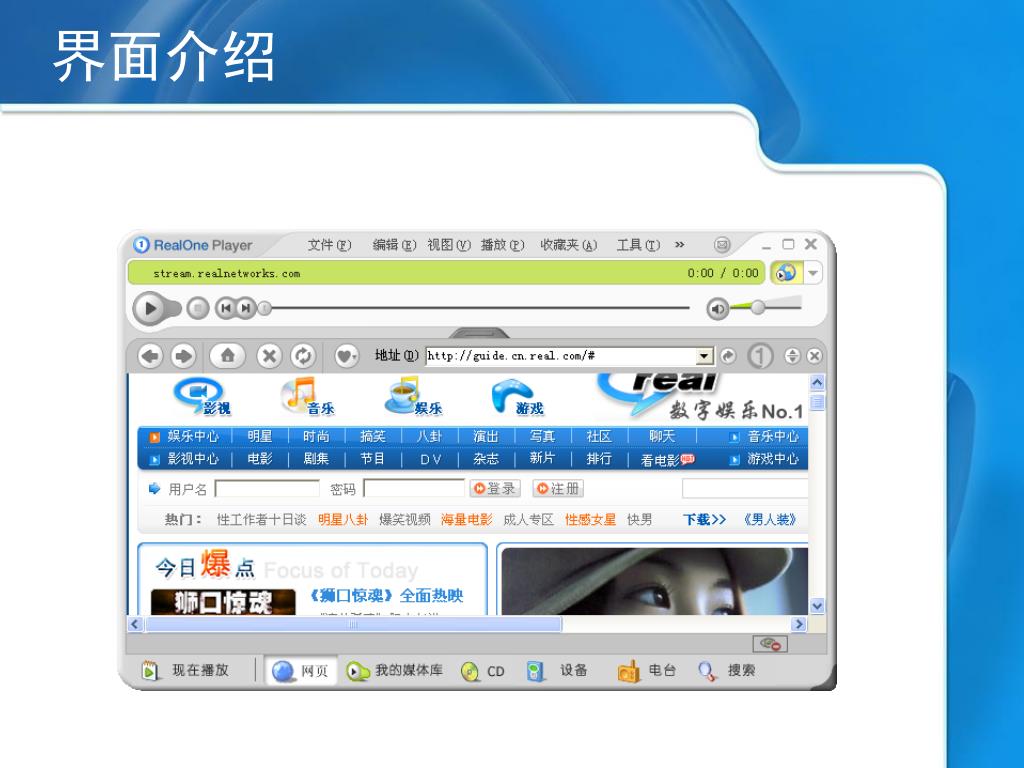1024x768 pixels.
Task: Open the dropdown arrow next to globe
Action: click(x=813, y=272)
